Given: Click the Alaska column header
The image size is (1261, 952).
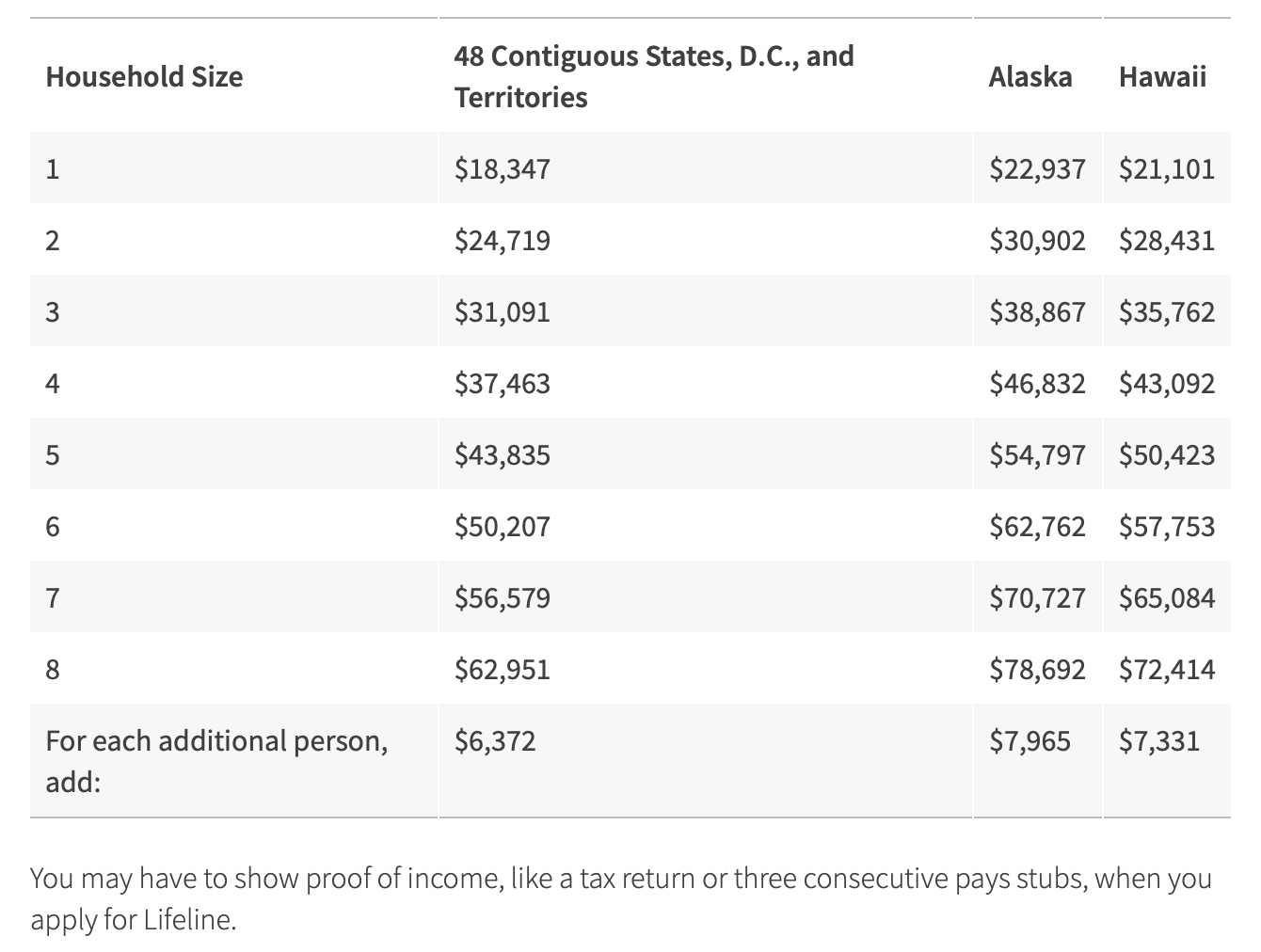Looking at the screenshot, I should (x=1030, y=76).
